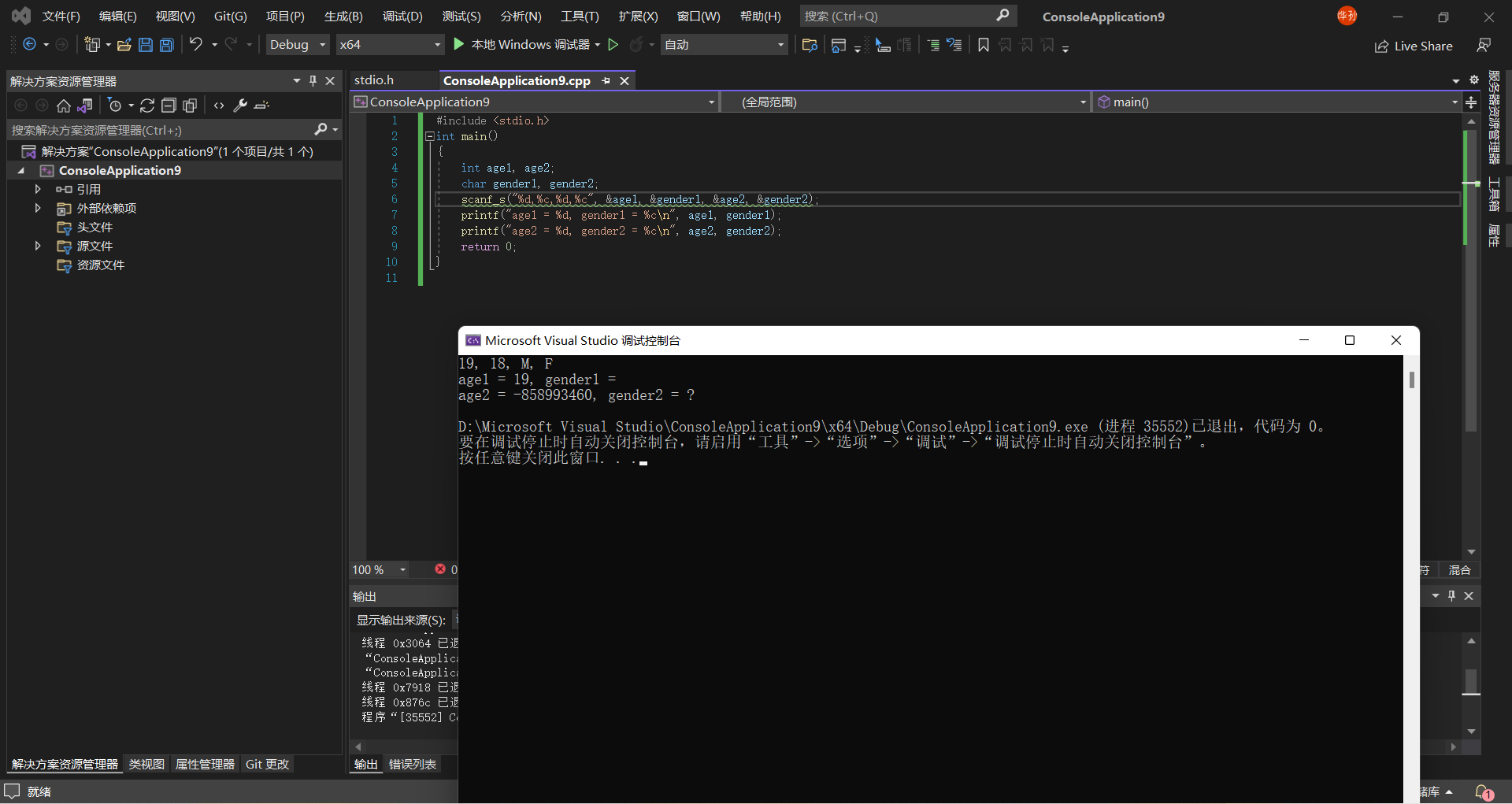Toggle bookmark on current line

[x=983, y=45]
